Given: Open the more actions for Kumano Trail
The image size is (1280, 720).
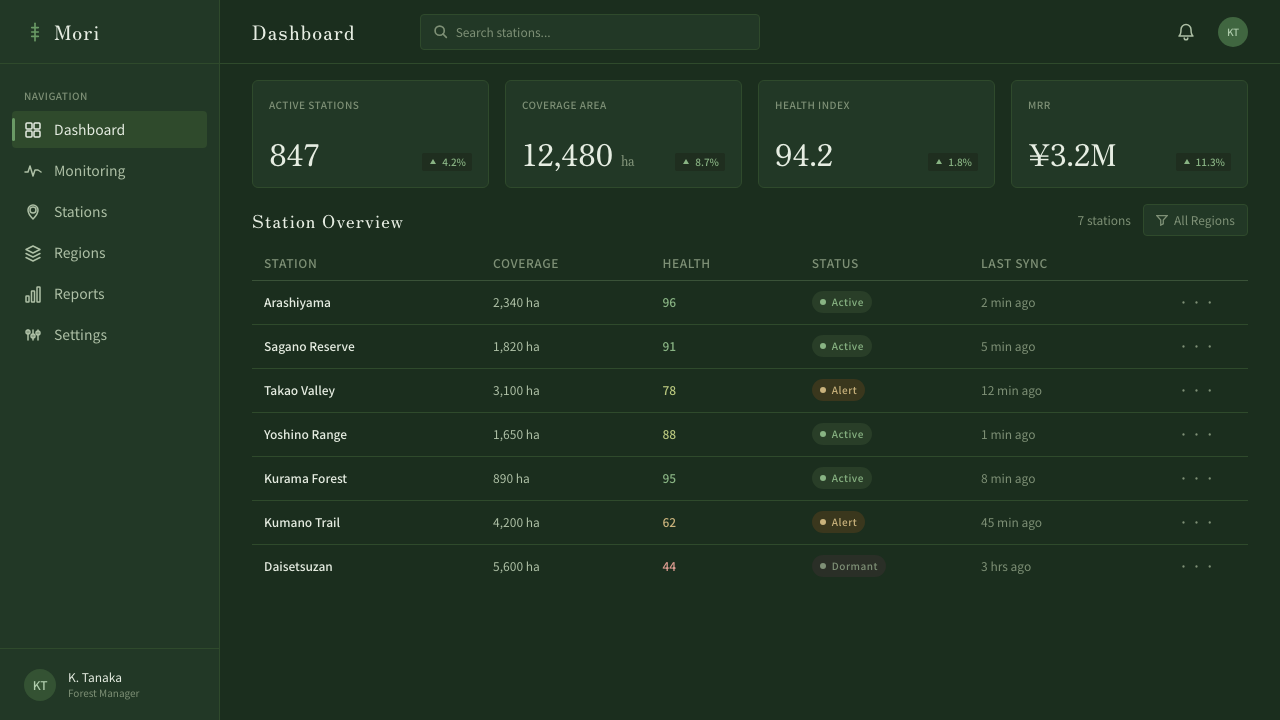Looking at the screenshot, I should [1196, 522].
